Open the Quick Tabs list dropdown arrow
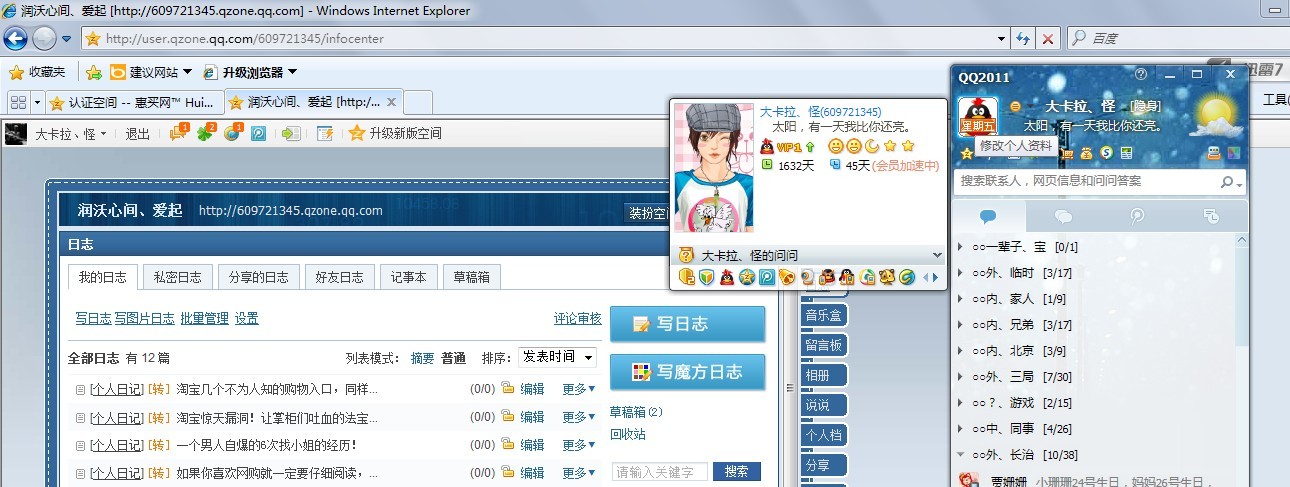This screenshot has height=487, width=1290. (x=38, y=102)
